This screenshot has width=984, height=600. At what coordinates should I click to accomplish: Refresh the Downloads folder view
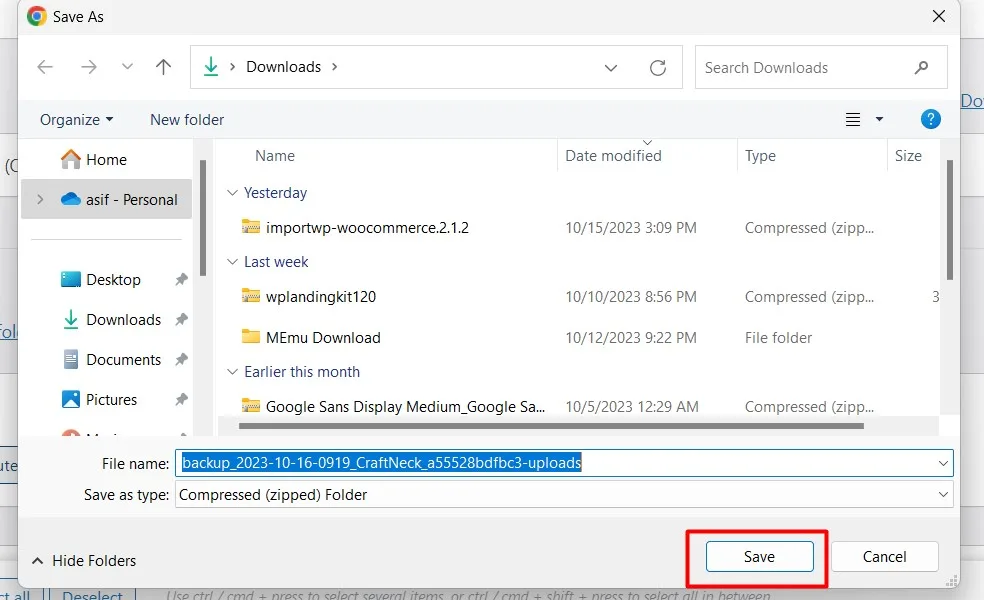[658, 67]
